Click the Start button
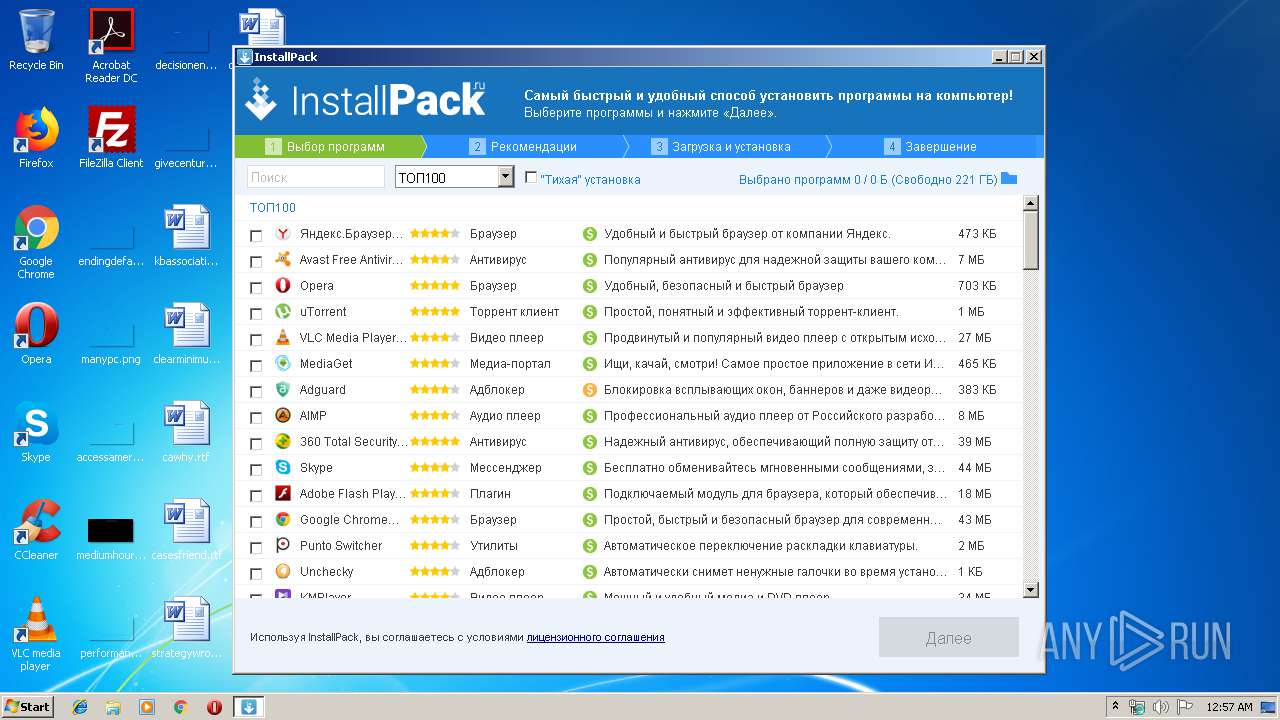The image size is (1280, 720). tap(27, 706)
